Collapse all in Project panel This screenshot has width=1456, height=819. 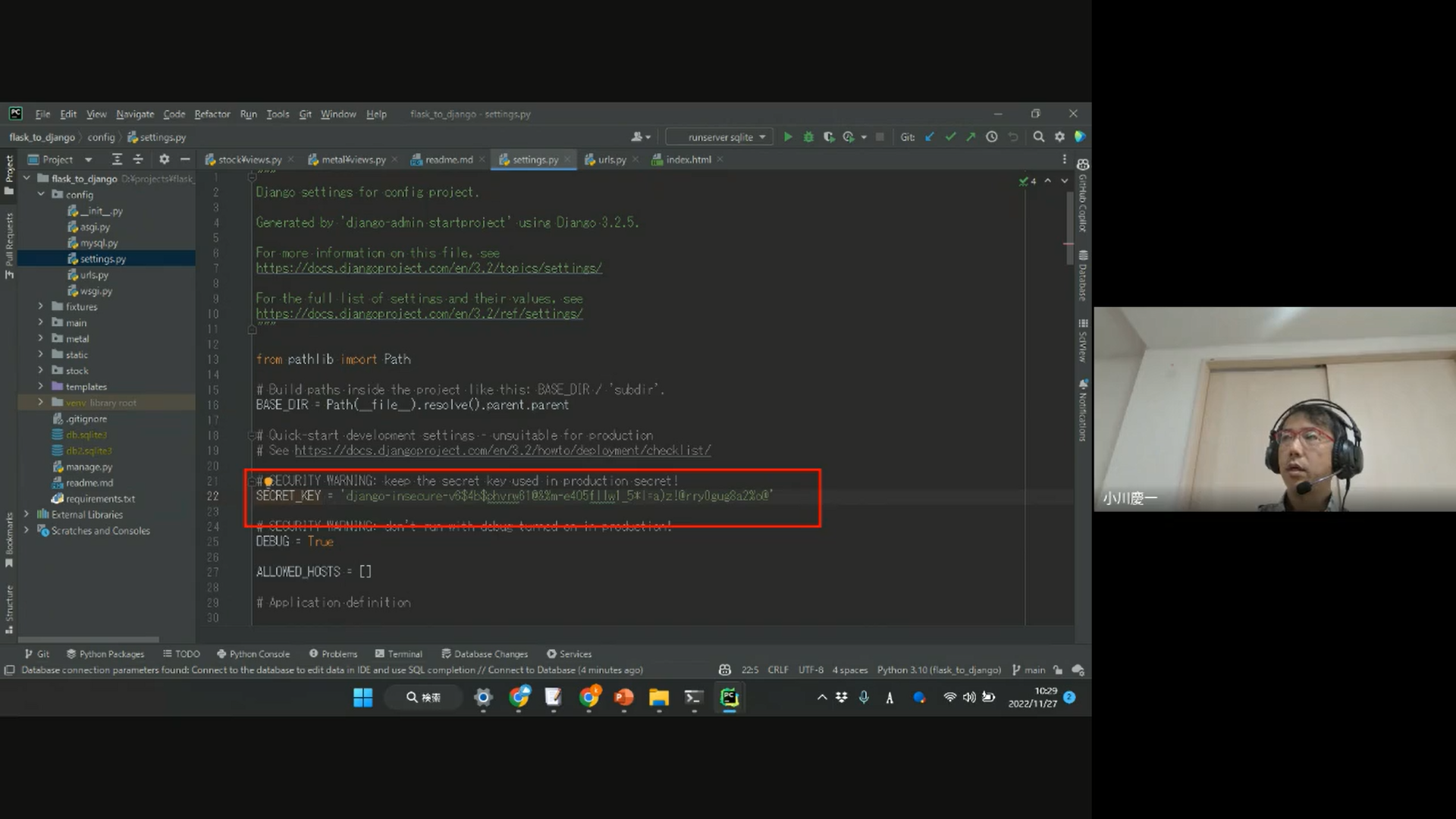point(138,159)
